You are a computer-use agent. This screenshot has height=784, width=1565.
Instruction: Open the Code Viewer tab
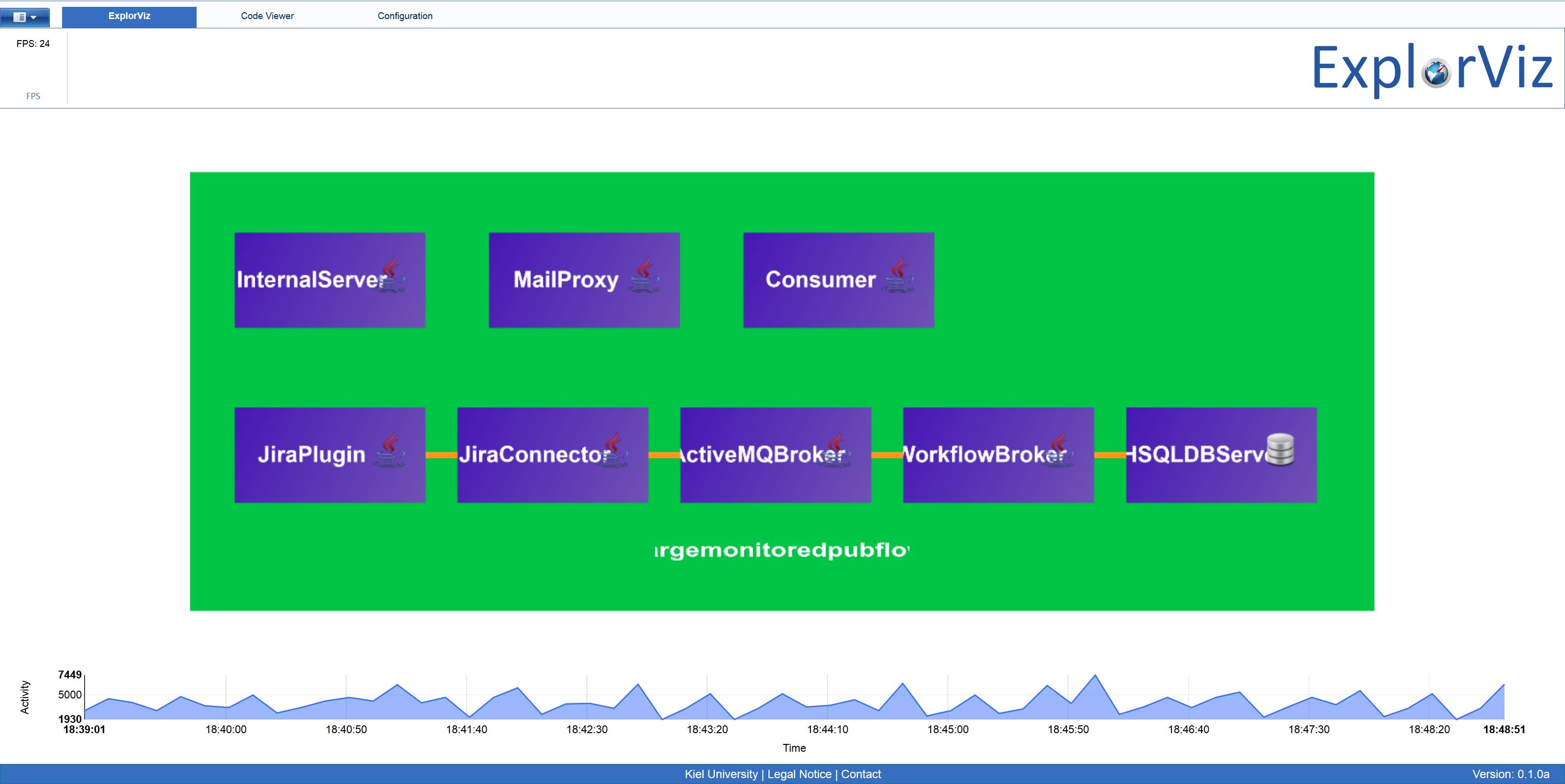point(268,17)
